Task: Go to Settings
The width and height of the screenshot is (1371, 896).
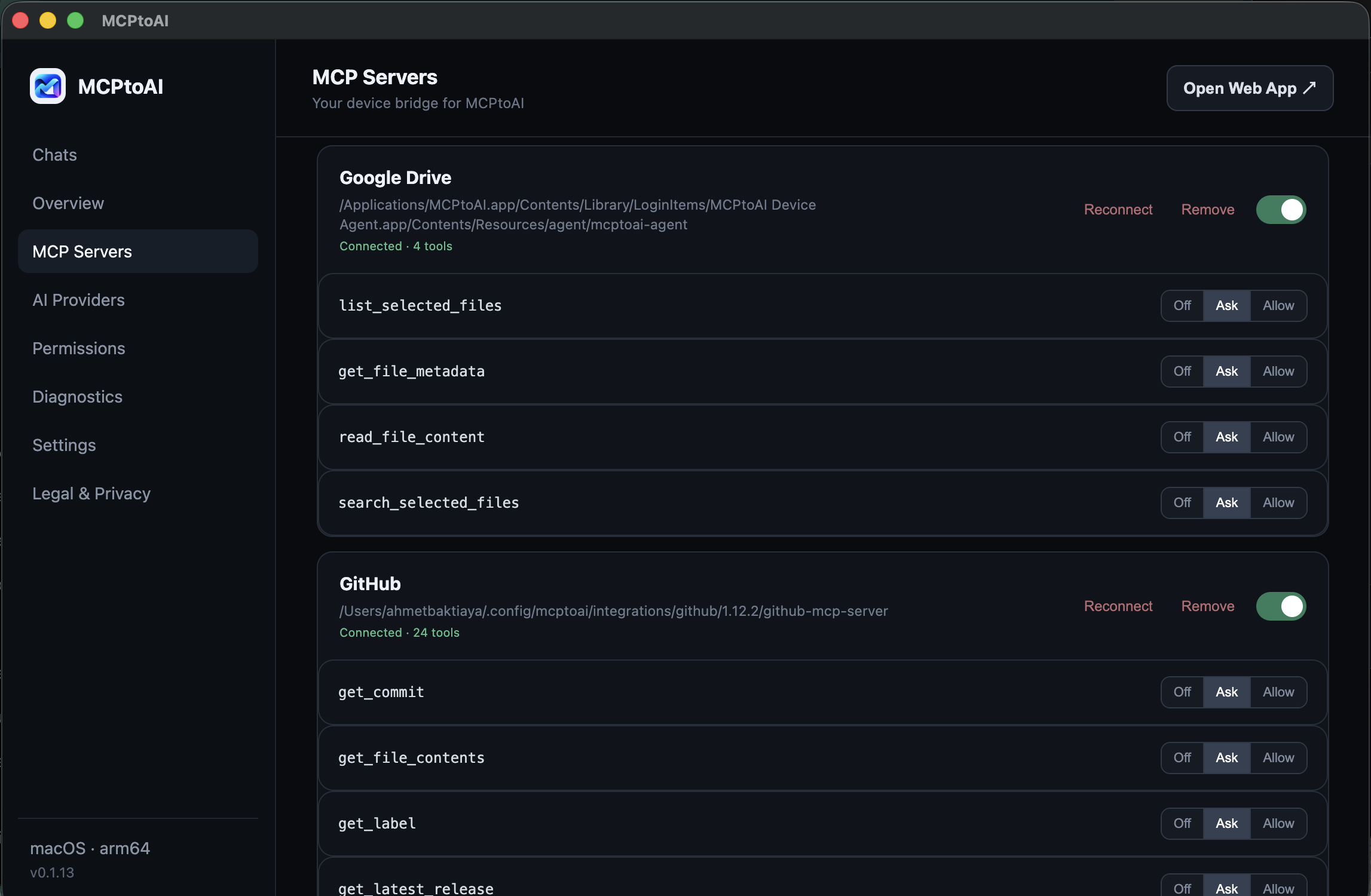Action: click(138, 445)
